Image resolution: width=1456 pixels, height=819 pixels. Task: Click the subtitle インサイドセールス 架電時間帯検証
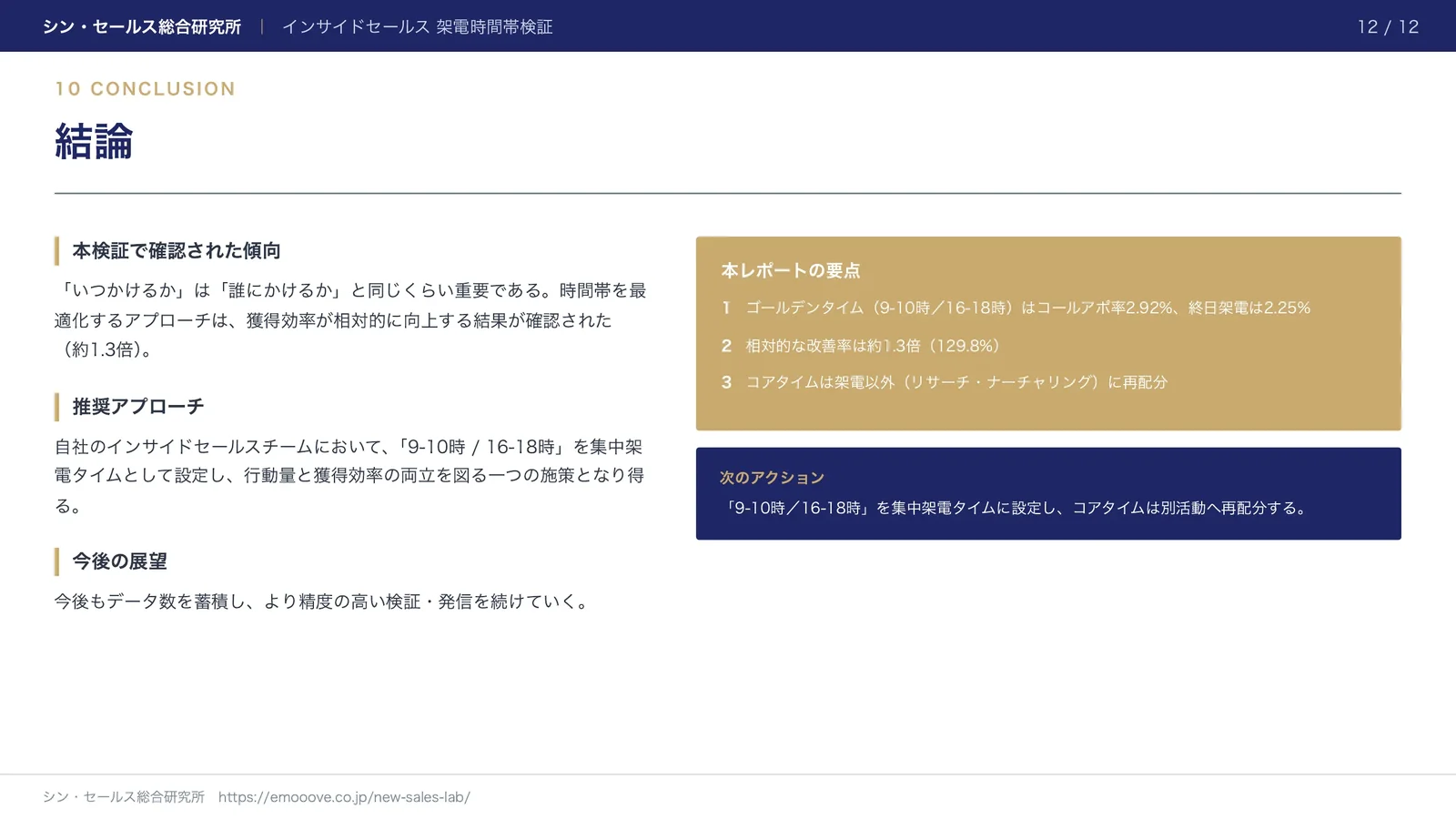click(x=417, y=26)
